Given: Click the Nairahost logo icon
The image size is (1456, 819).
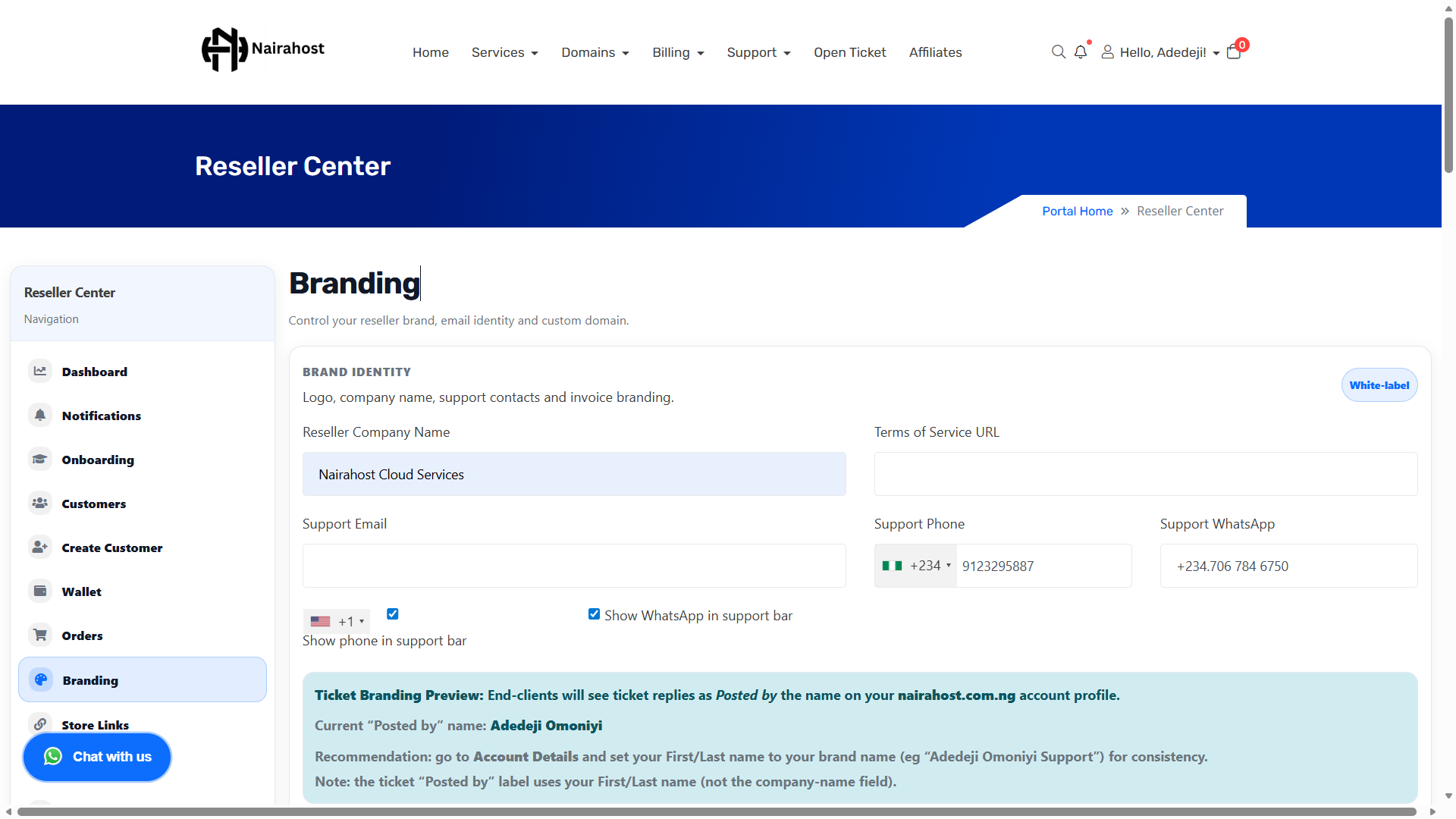Looking at the screenshot, I should pos(224,50).
